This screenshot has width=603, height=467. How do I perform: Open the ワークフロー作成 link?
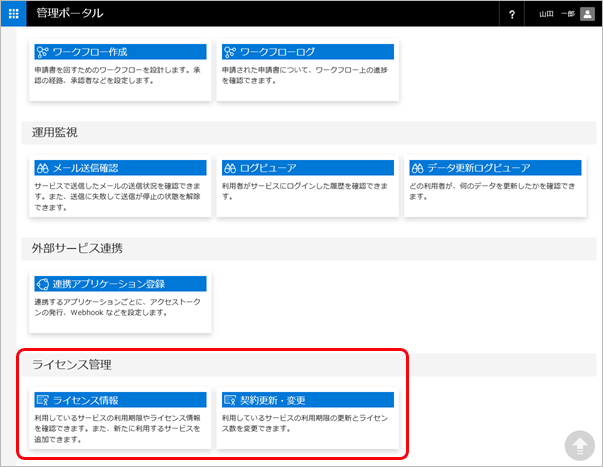click(90, 52)
